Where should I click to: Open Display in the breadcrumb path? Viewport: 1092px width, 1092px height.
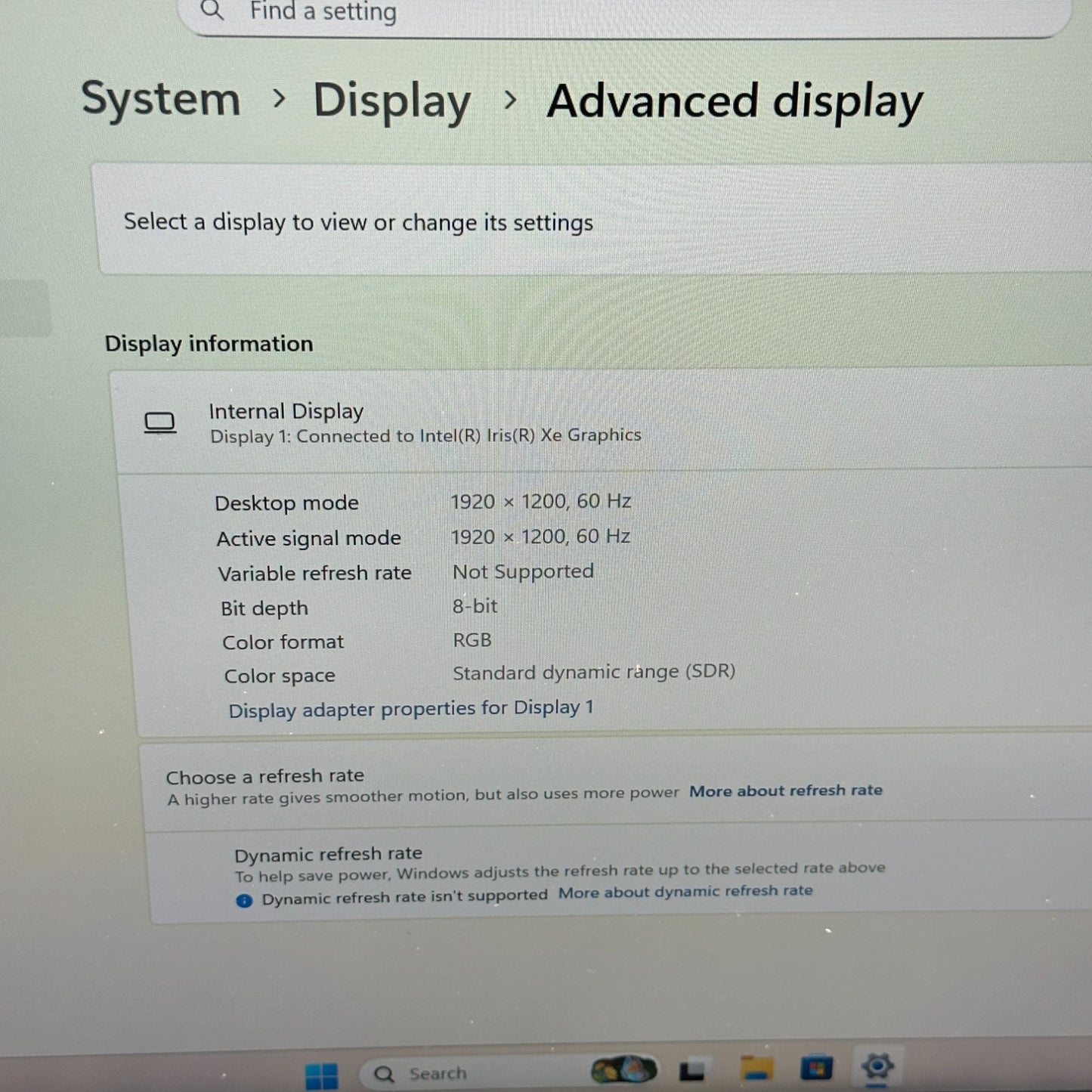pos(391,101)
